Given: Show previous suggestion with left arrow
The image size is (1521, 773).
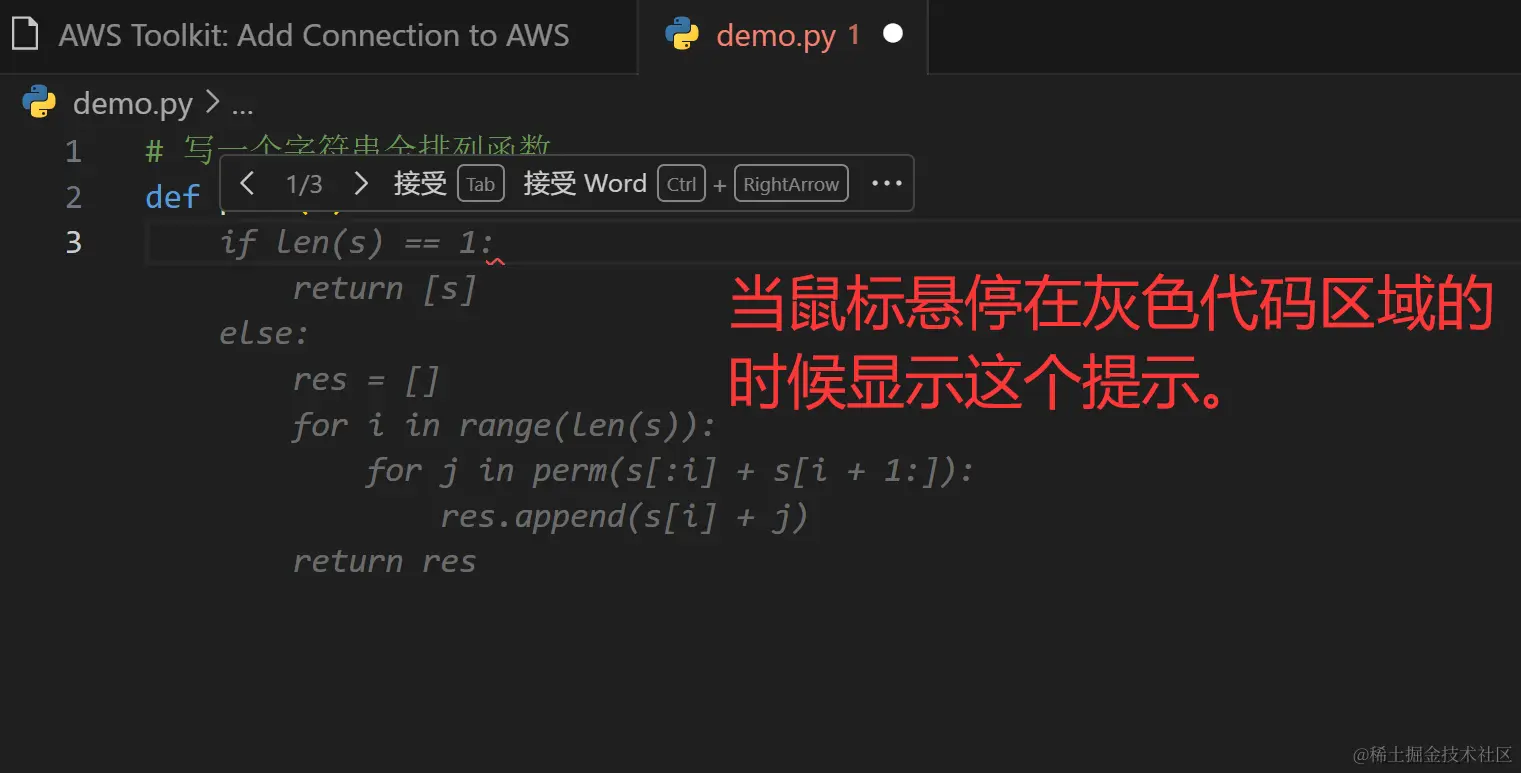Looking at the screenshot, I should coord(248,184).
